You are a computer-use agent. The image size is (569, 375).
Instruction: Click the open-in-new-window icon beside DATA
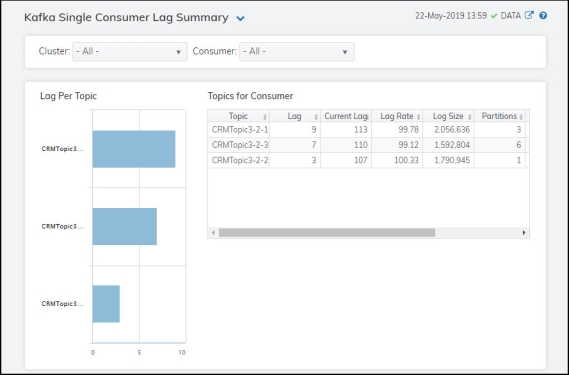[x=530, y=15]
